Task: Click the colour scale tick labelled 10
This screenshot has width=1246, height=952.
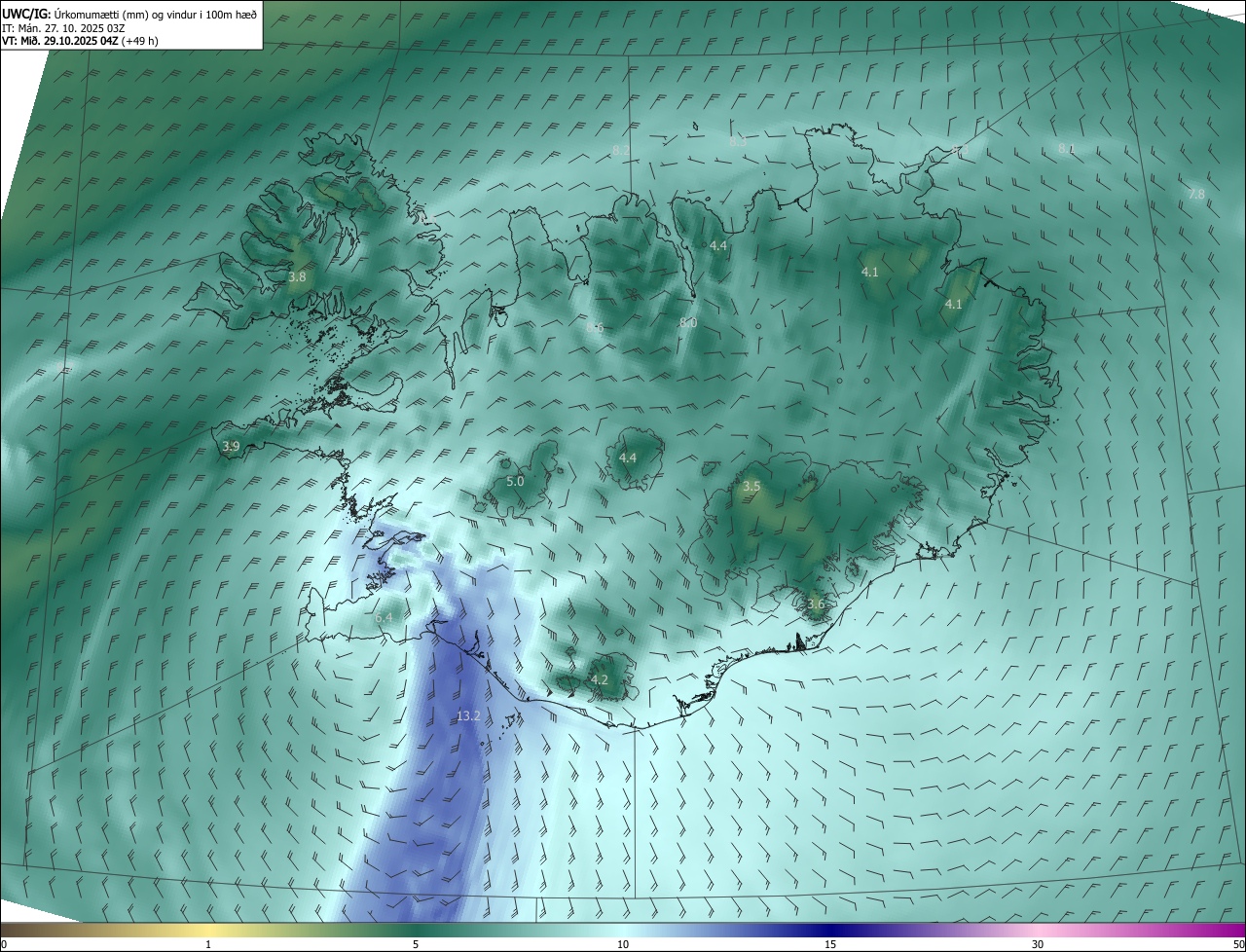Action: tap(623, 944)
